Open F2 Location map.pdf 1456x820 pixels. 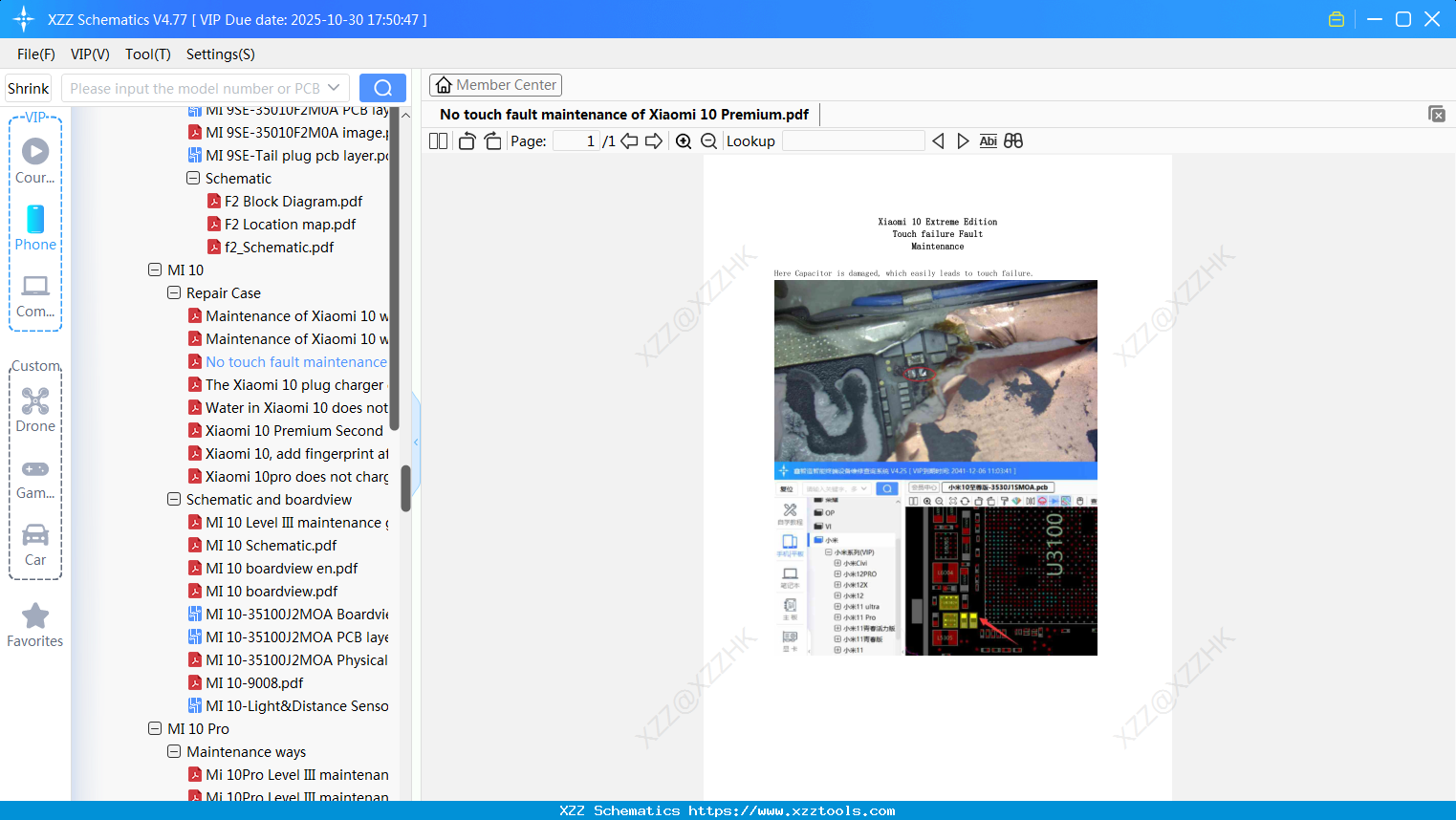click(281, 224)
